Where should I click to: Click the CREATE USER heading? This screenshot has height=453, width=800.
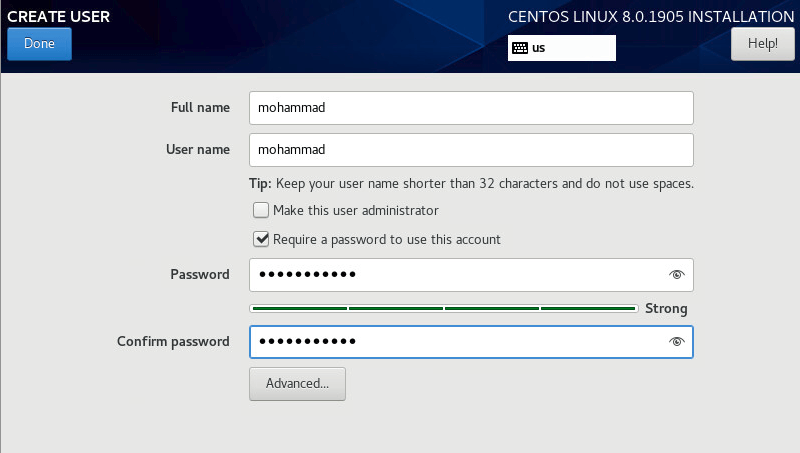(58, 17)
